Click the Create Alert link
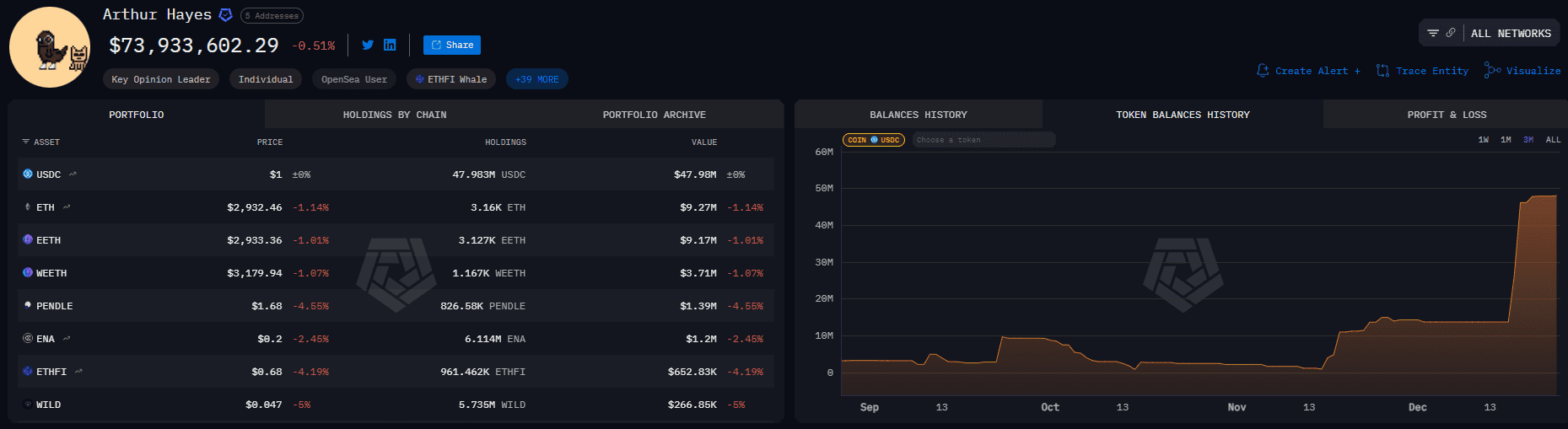The width and height of the screenshot is (1568, 429). [1308, 71]
